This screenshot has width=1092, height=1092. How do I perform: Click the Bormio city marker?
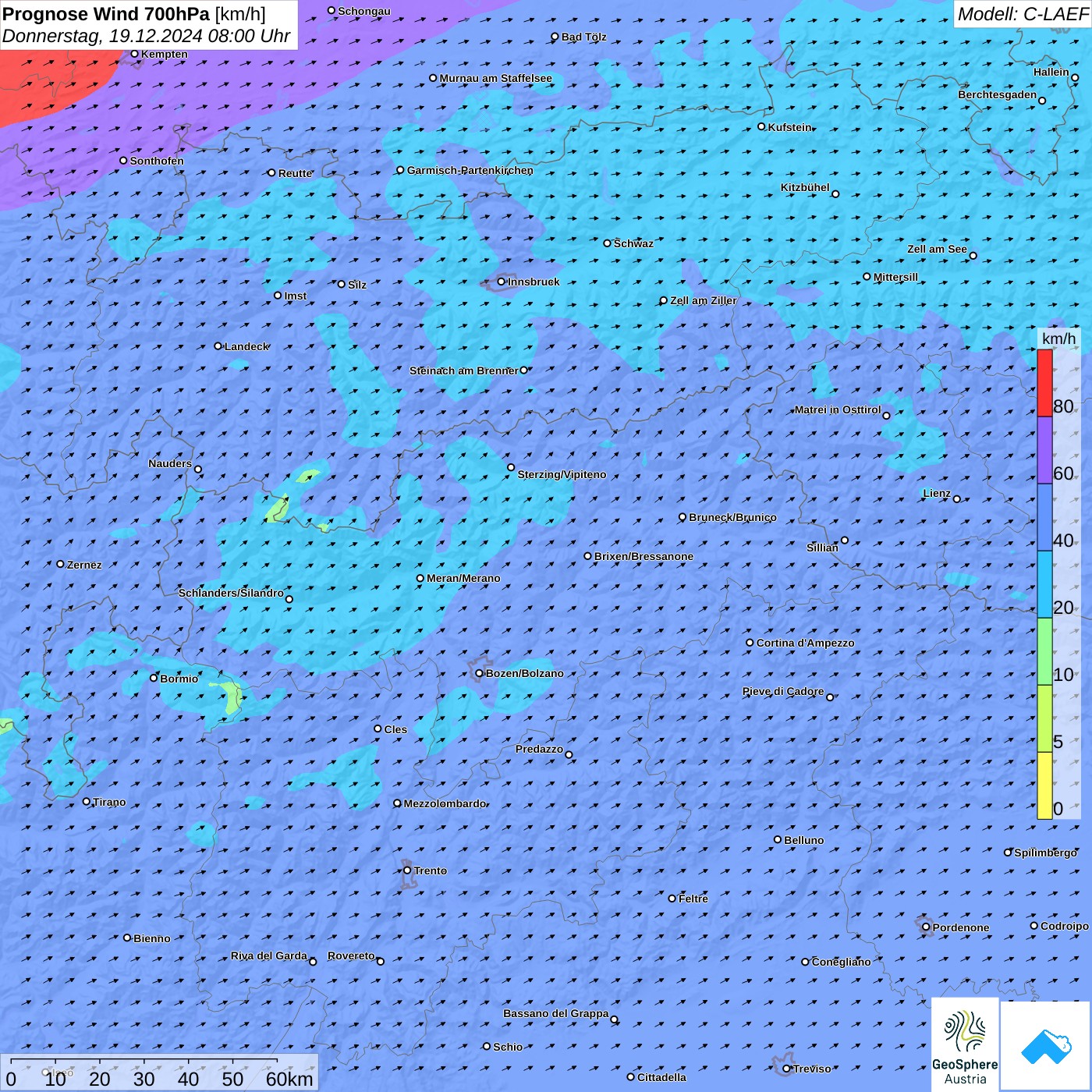(x=154, y=678)
